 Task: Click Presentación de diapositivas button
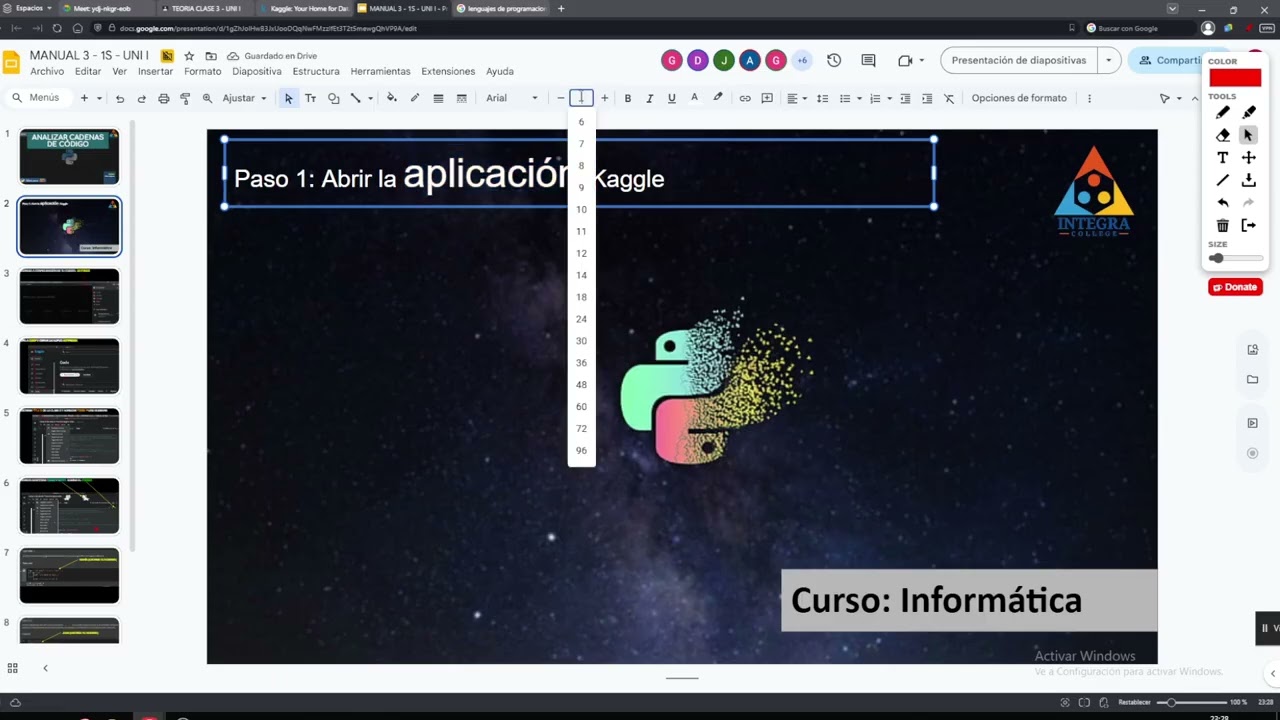[1019, 60]
